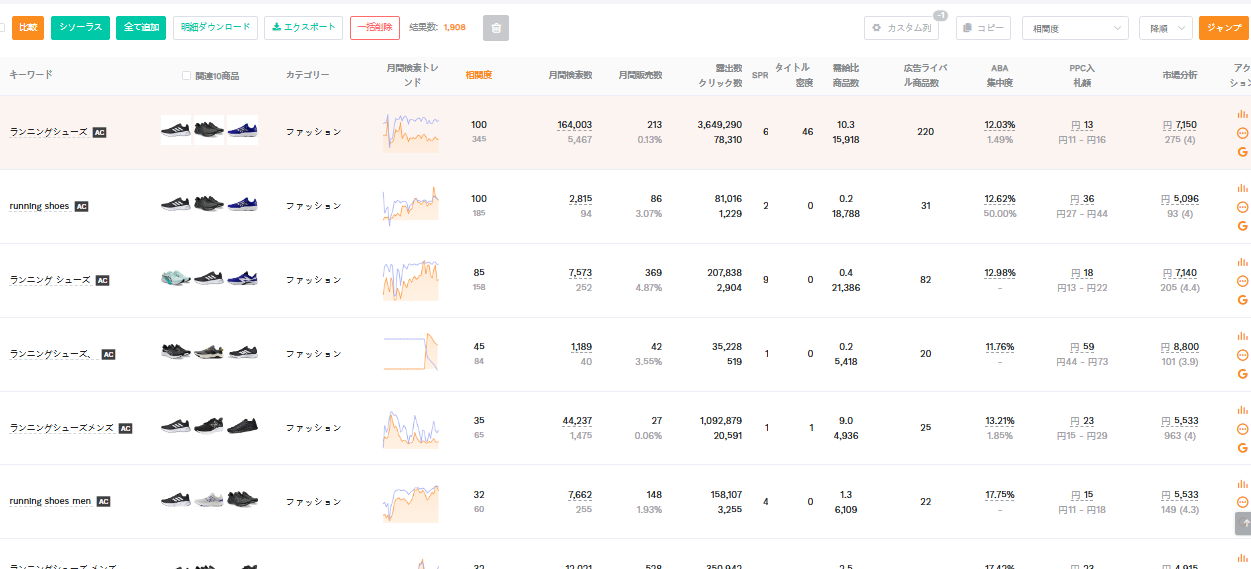
Task: Sort by the 相関度 column header
Action: [478, 75]
